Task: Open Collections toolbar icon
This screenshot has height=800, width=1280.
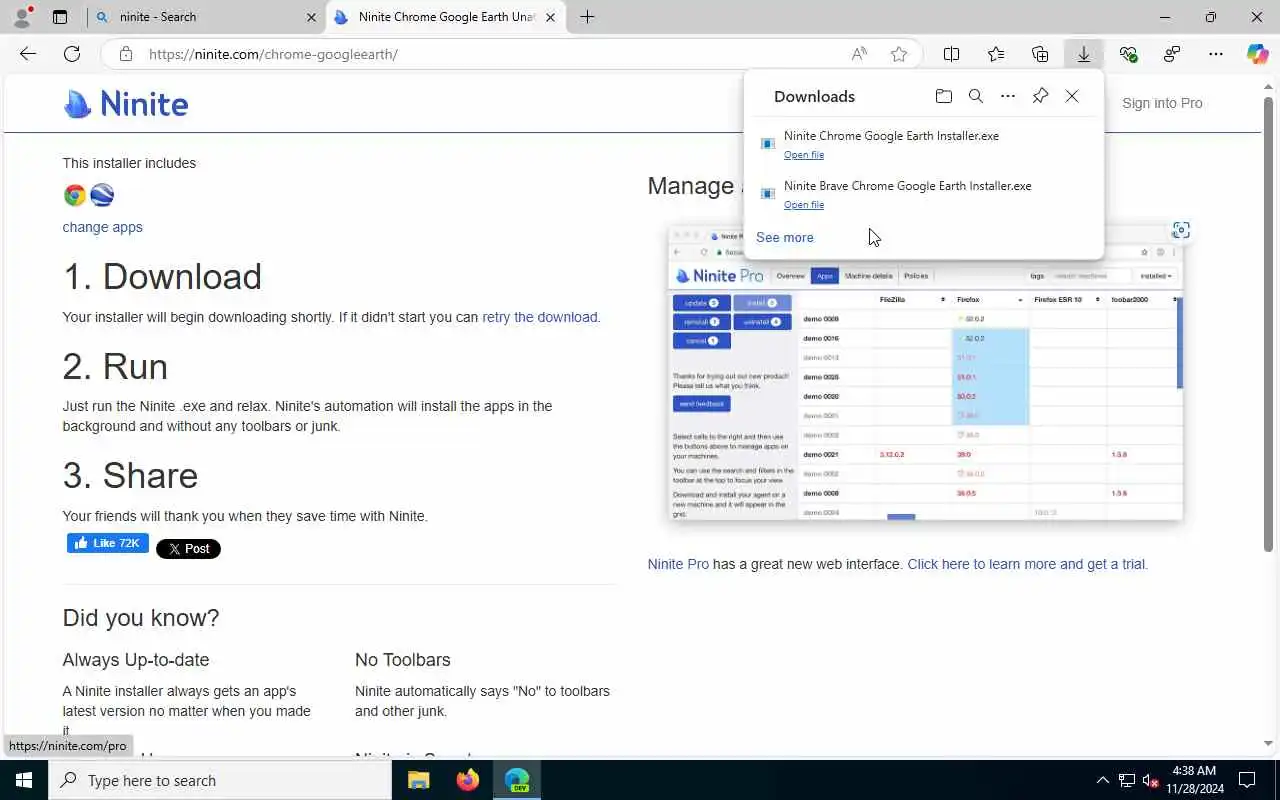Action: click(x=1040, y=54)
